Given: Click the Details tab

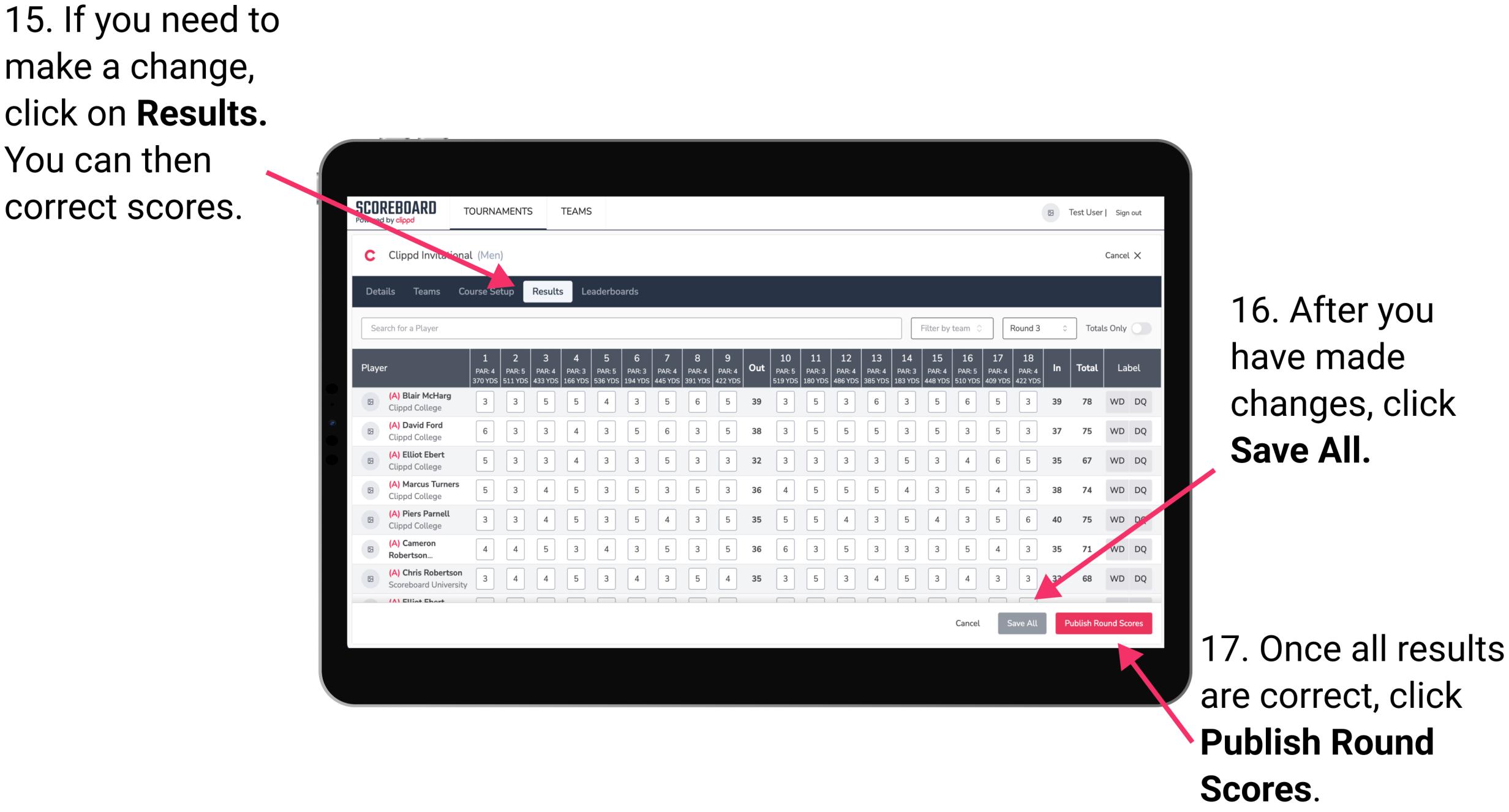Looking at the screenshot, I should (x=380, y=291).
